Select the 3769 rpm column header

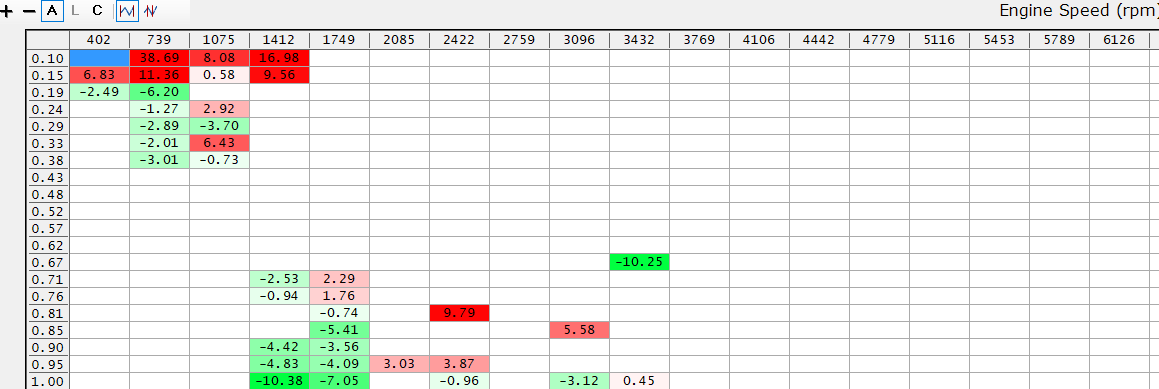point(699,40)
